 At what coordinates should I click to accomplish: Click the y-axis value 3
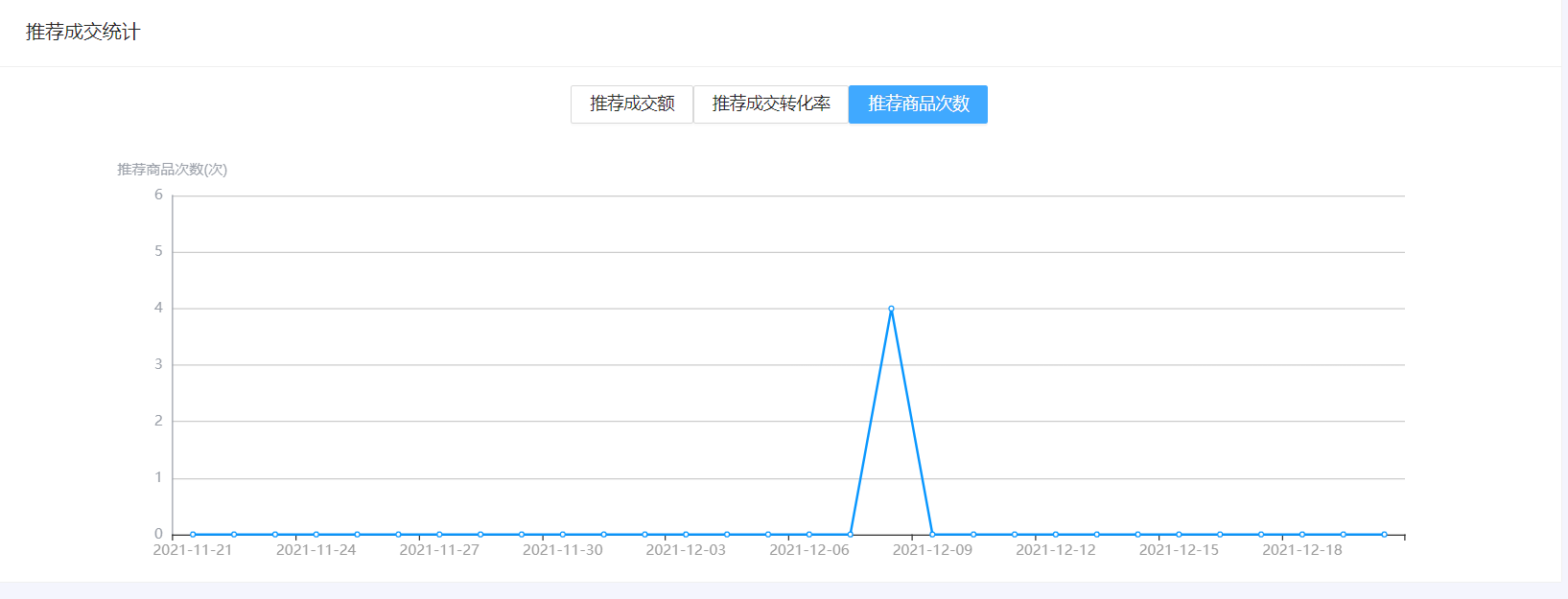(158, 364)
